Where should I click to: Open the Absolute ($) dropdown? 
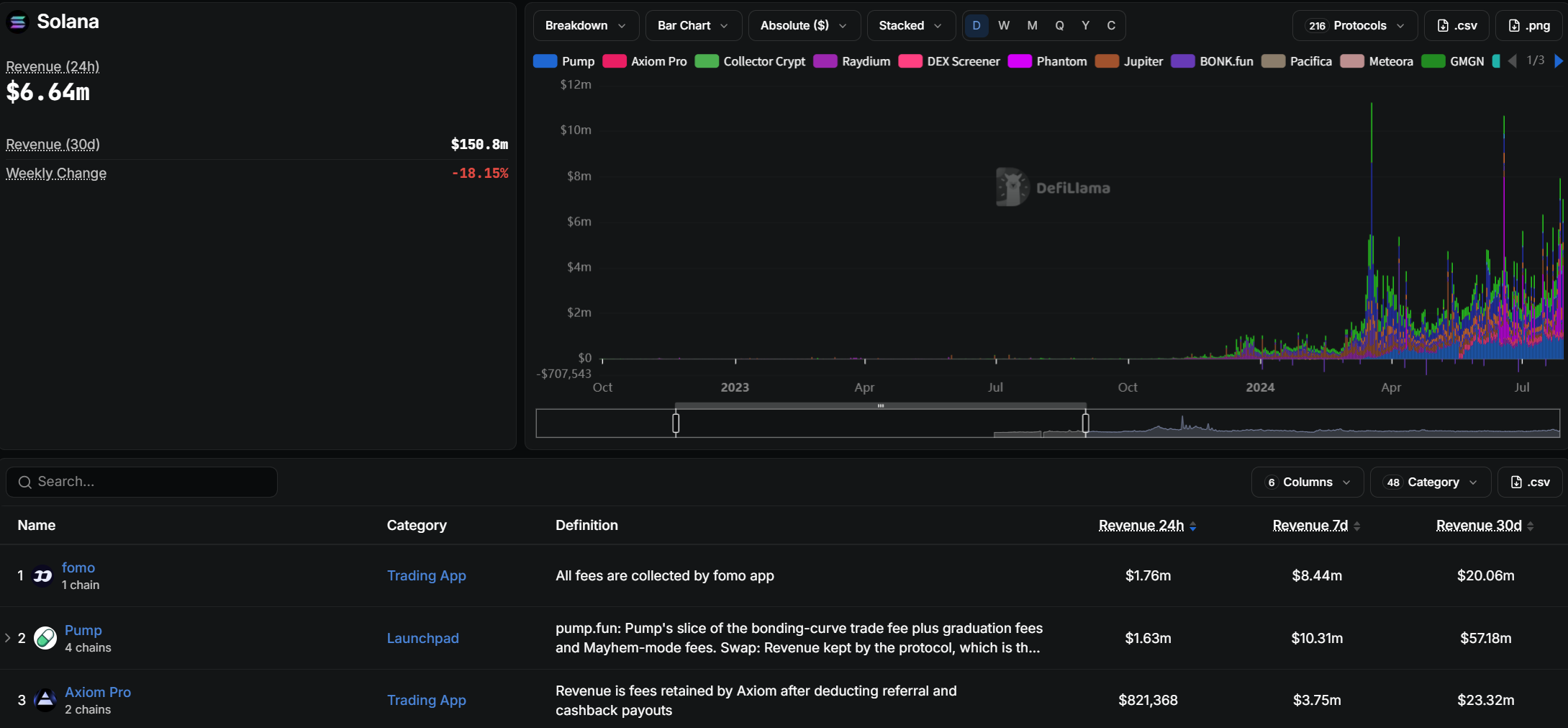[x=804, y=26]
